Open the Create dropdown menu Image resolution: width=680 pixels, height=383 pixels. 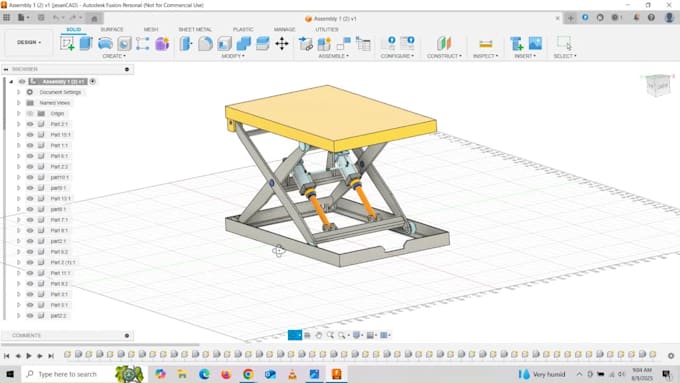(114, 56)
